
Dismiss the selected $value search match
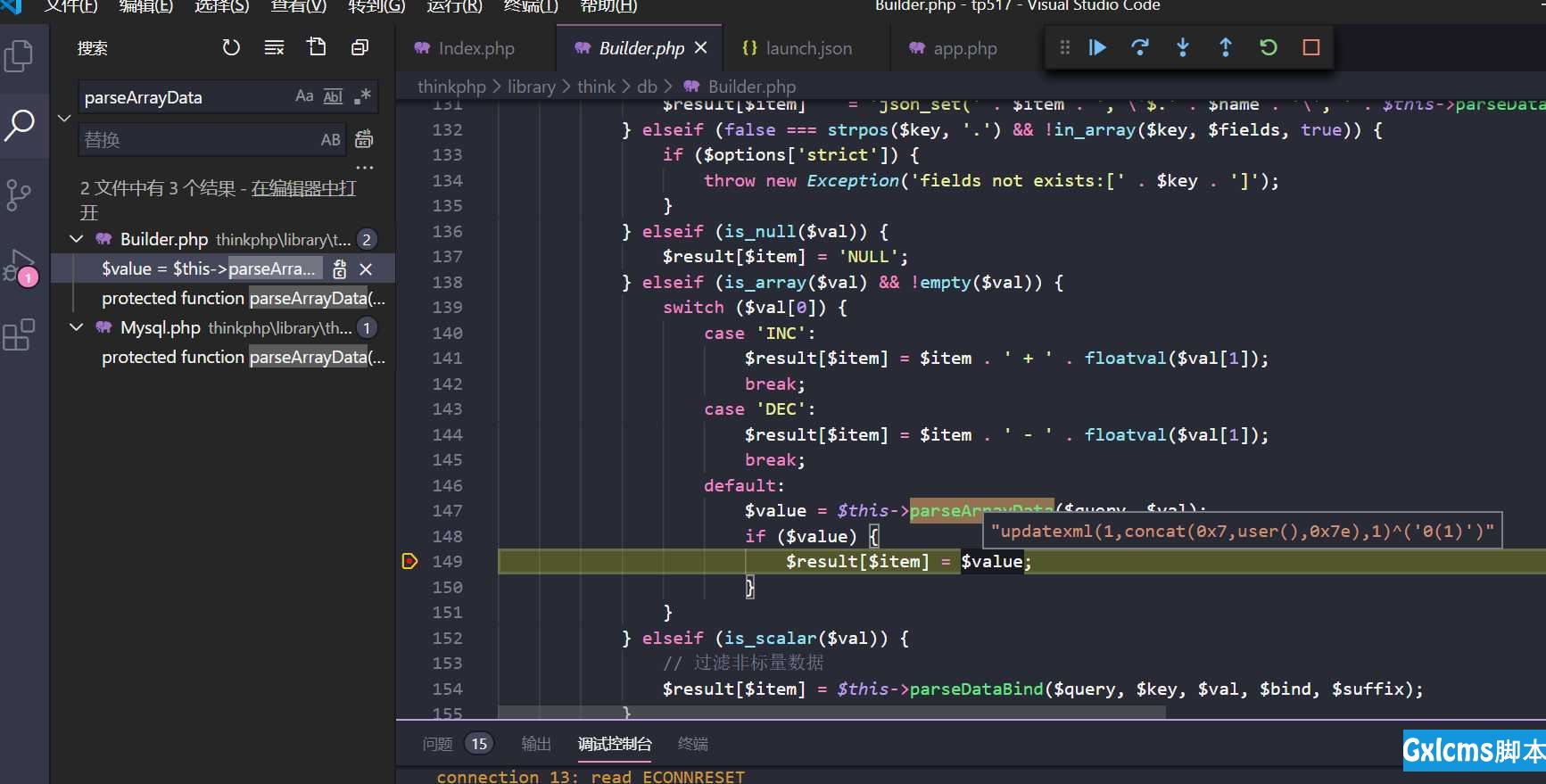[366, 268]
